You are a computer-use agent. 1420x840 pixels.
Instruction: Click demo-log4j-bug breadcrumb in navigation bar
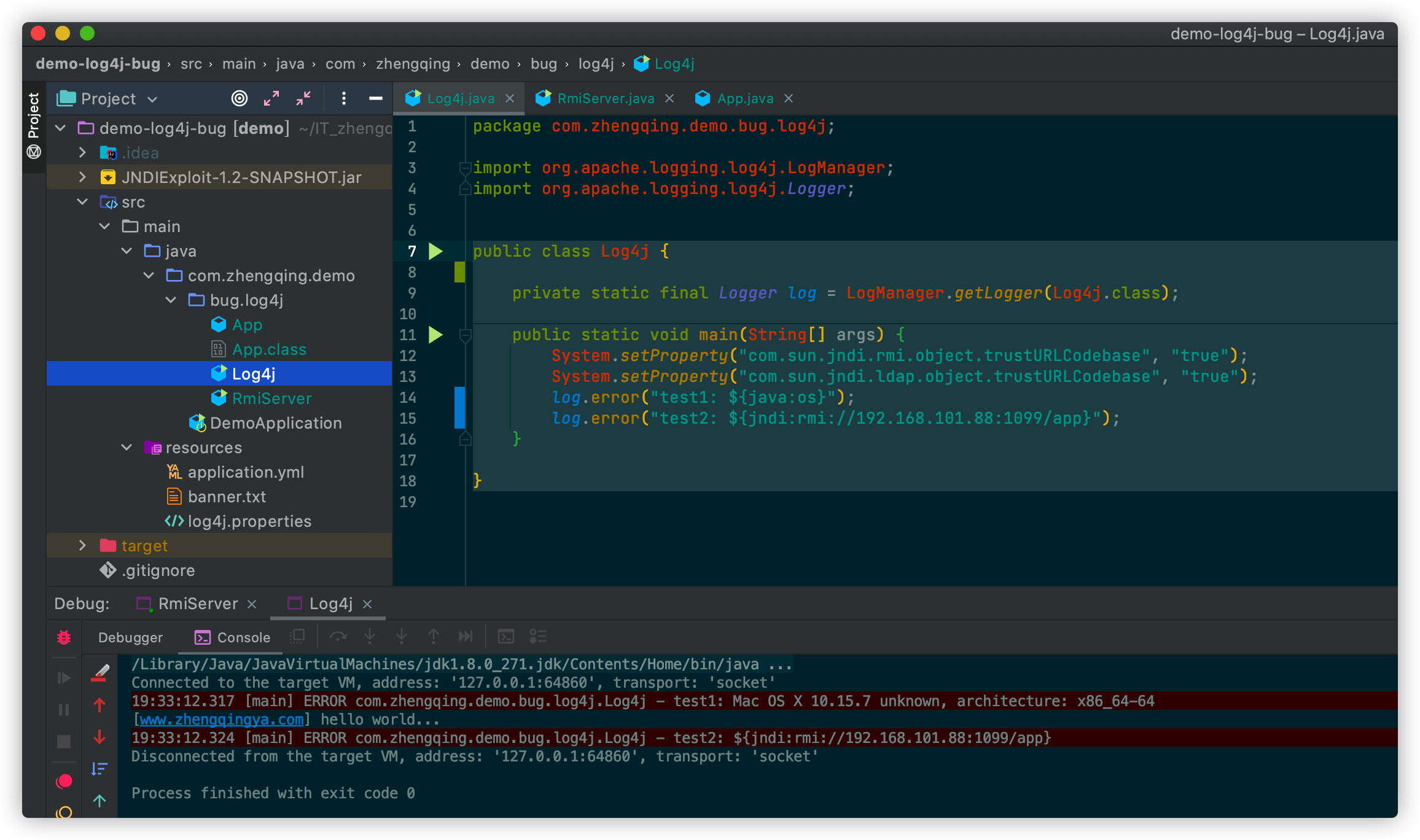tap(98, 64)
